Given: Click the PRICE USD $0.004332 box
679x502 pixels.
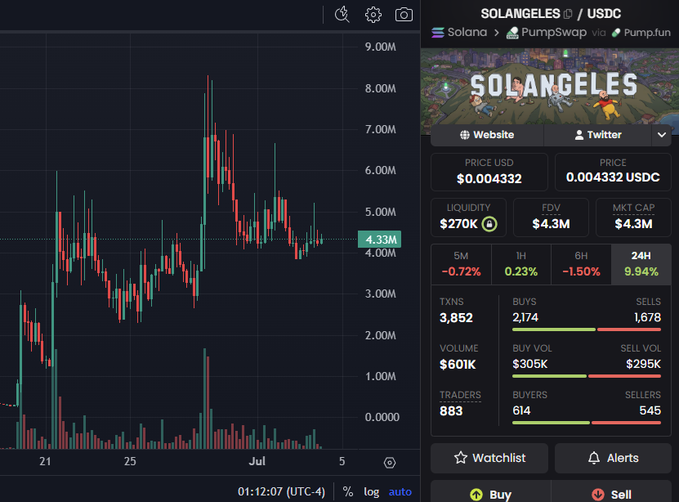Looking at the screenshot, I should pyautogui.click(x=489, y=172).
